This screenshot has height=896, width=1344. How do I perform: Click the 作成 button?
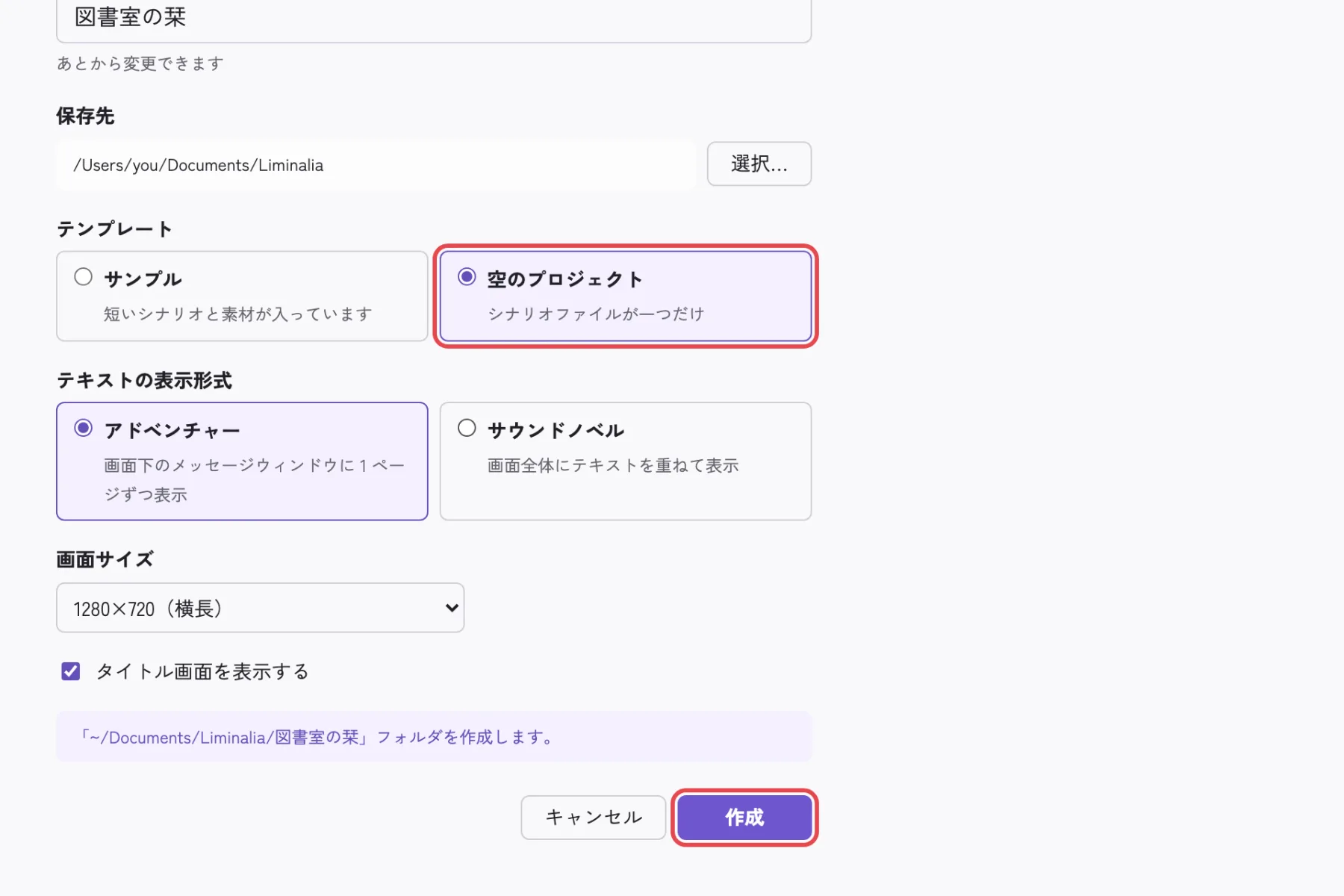(744, 817)
